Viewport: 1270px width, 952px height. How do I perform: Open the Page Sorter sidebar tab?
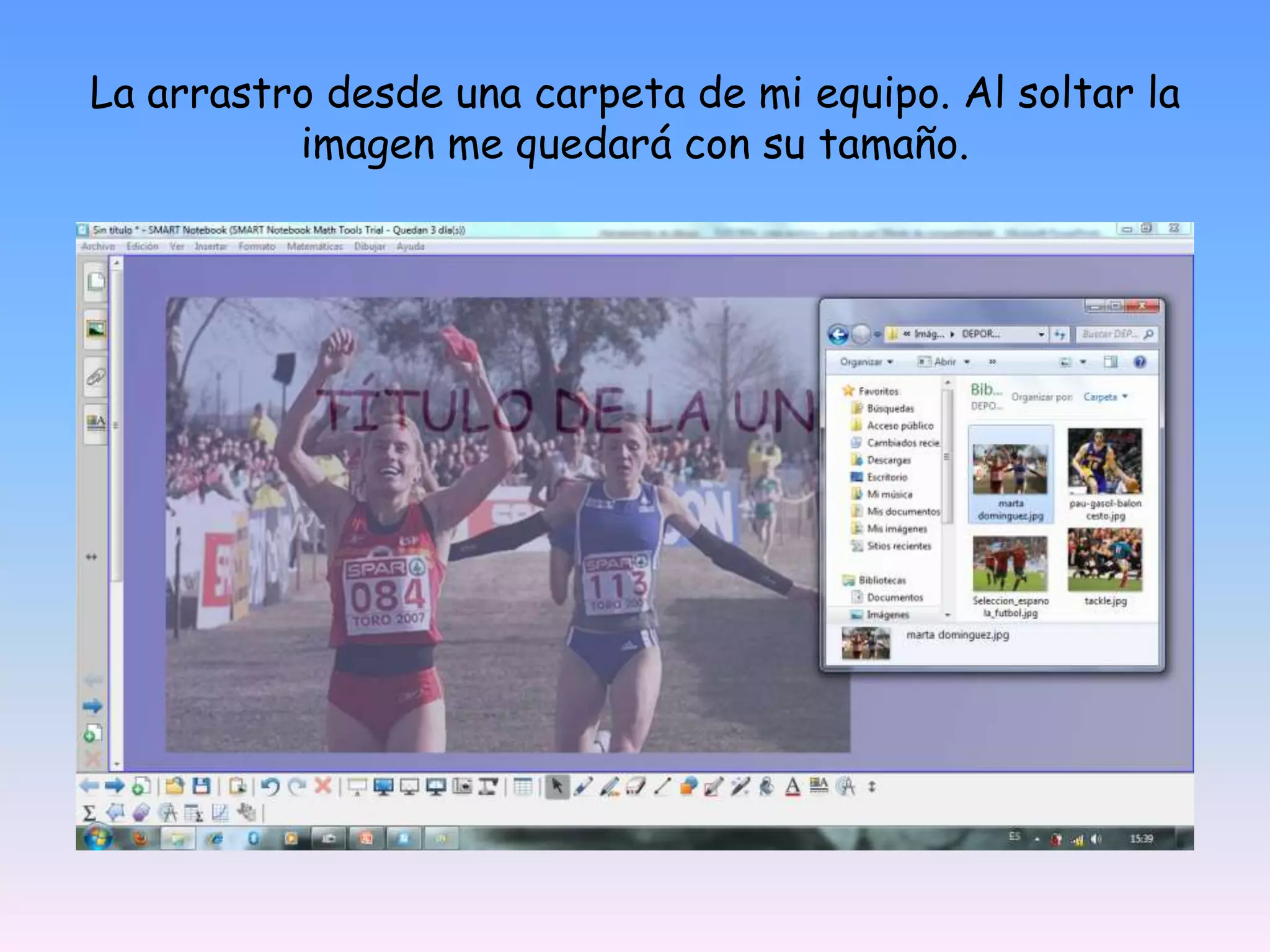[95, 283]
